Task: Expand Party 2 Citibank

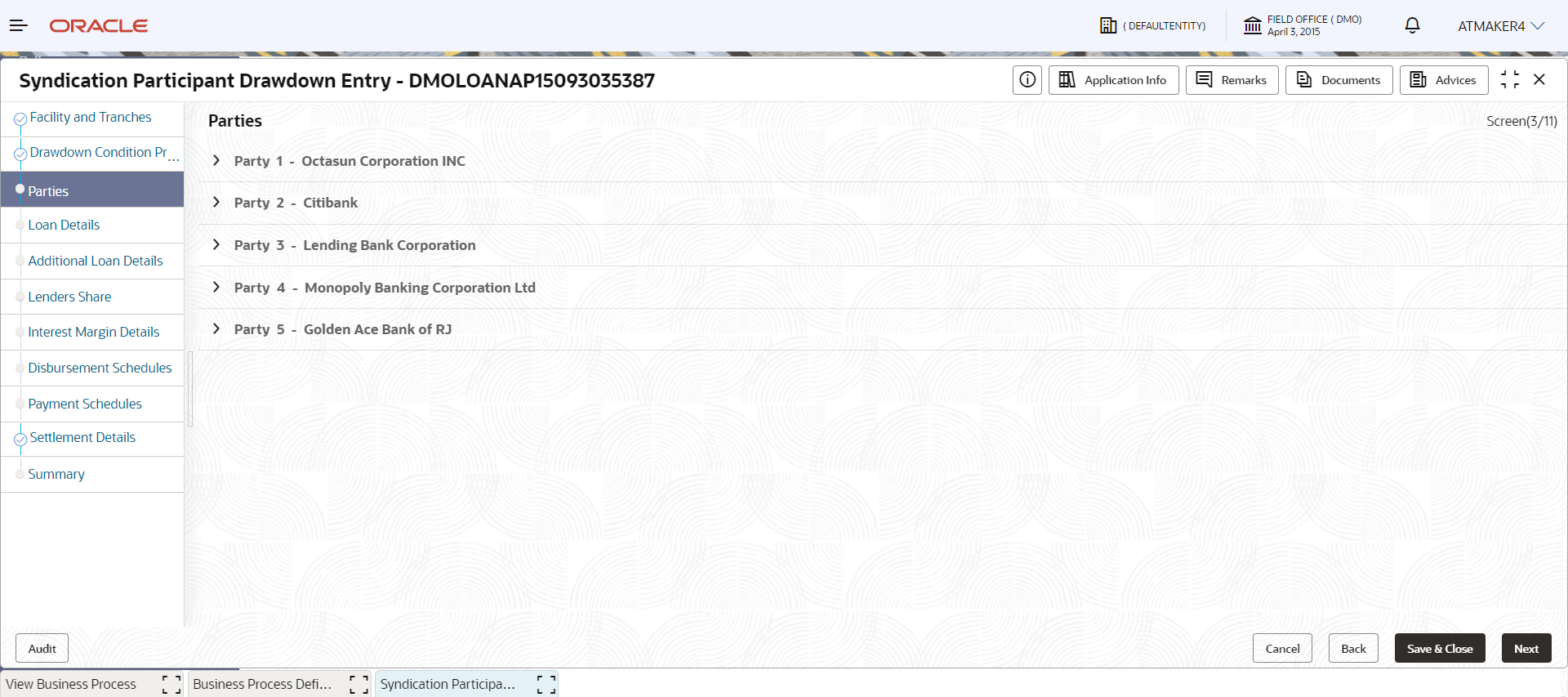Action: [x=216, y=202]
